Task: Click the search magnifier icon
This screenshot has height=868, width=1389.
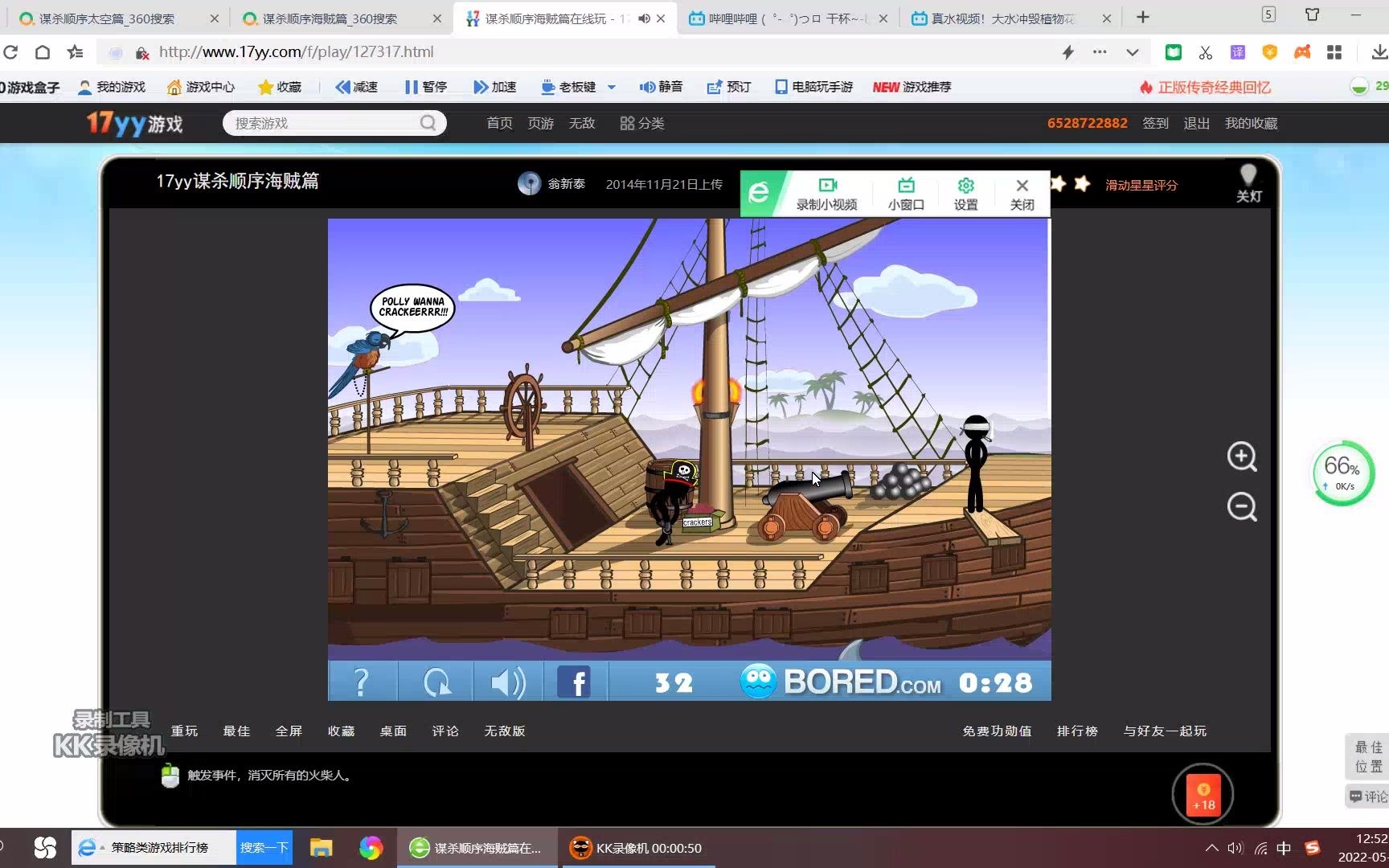Action: (x=428, y=123)
